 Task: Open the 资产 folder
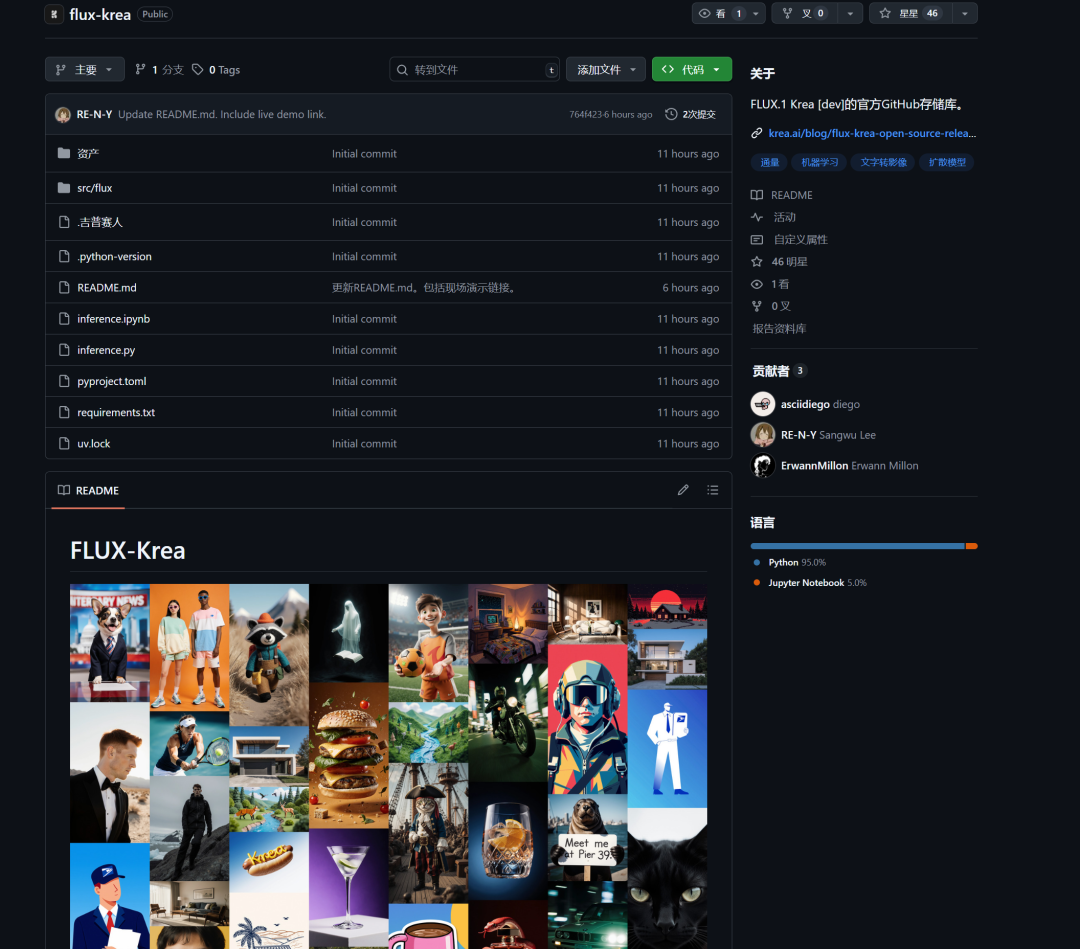[87, 154]
